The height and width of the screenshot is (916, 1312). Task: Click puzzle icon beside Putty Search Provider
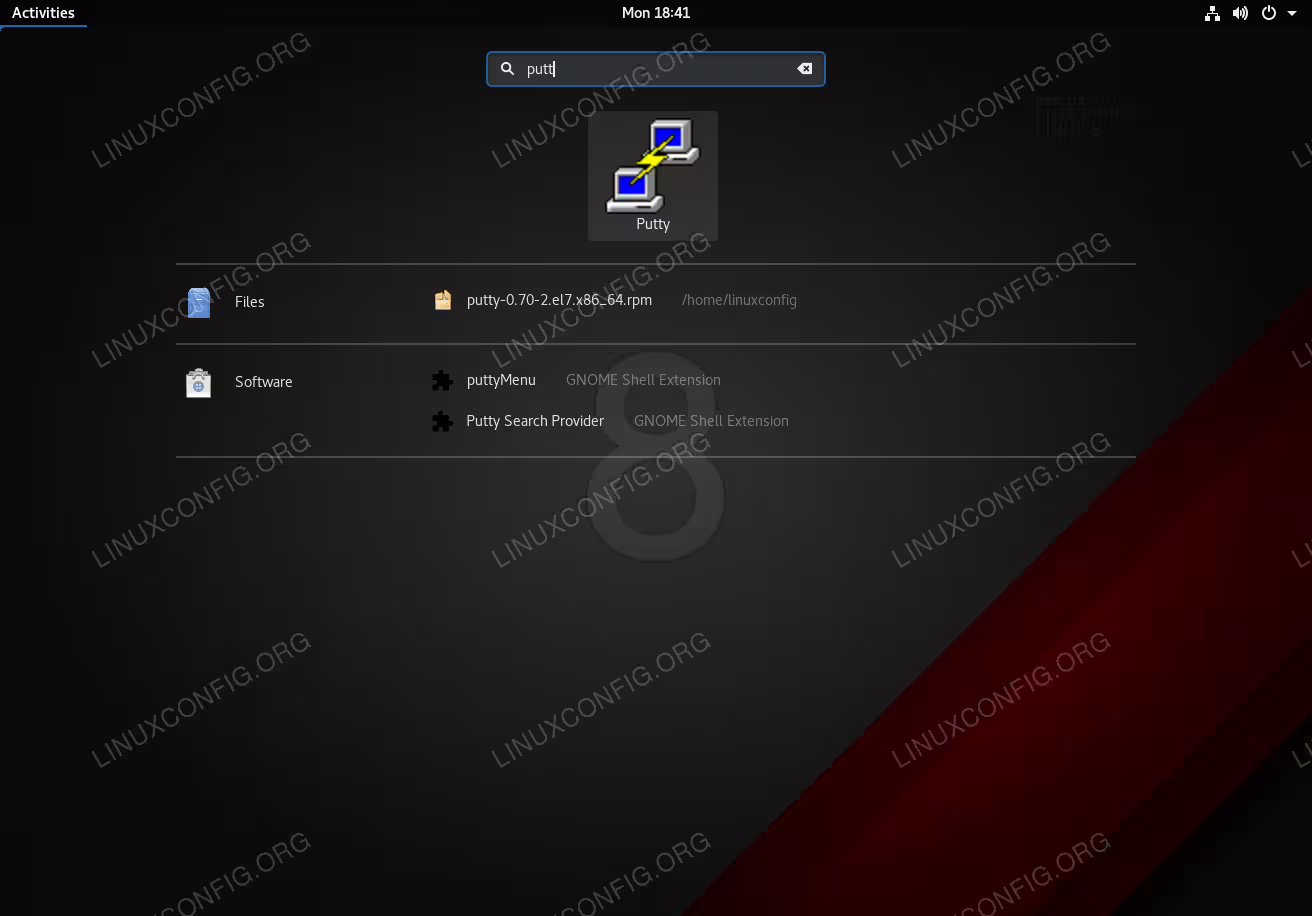click(x=442, y=421)
